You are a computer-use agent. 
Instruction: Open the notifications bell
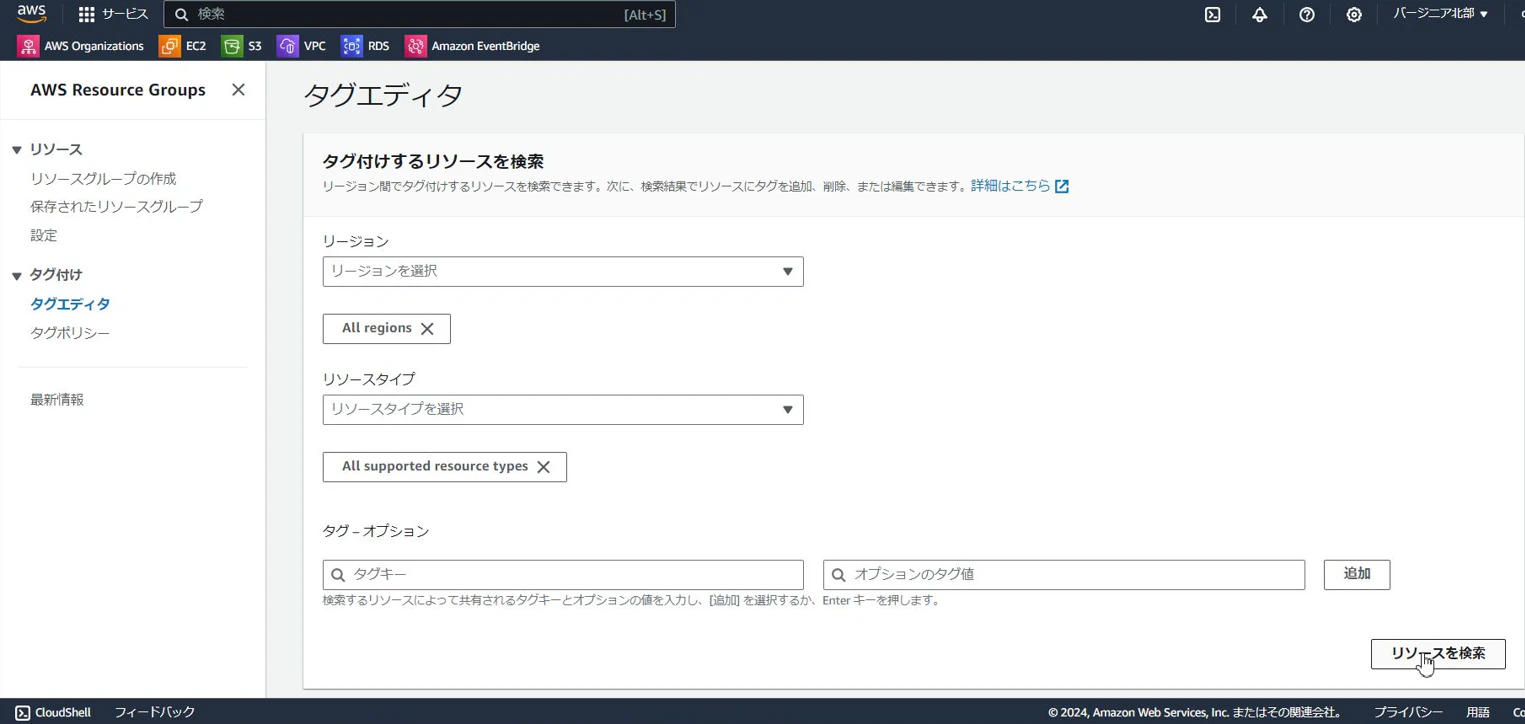1259,15
